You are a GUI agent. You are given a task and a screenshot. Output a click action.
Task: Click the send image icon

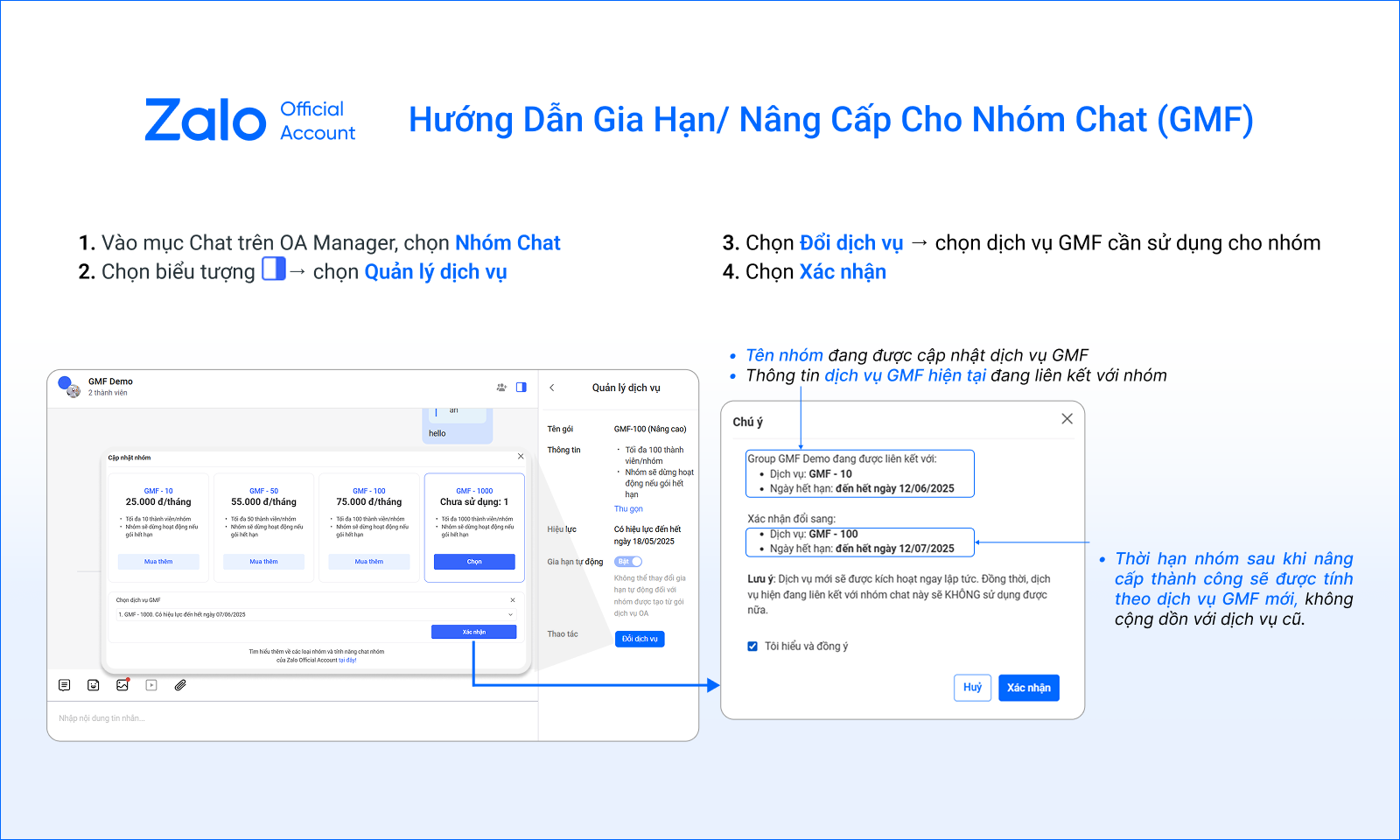coord(122,685)
